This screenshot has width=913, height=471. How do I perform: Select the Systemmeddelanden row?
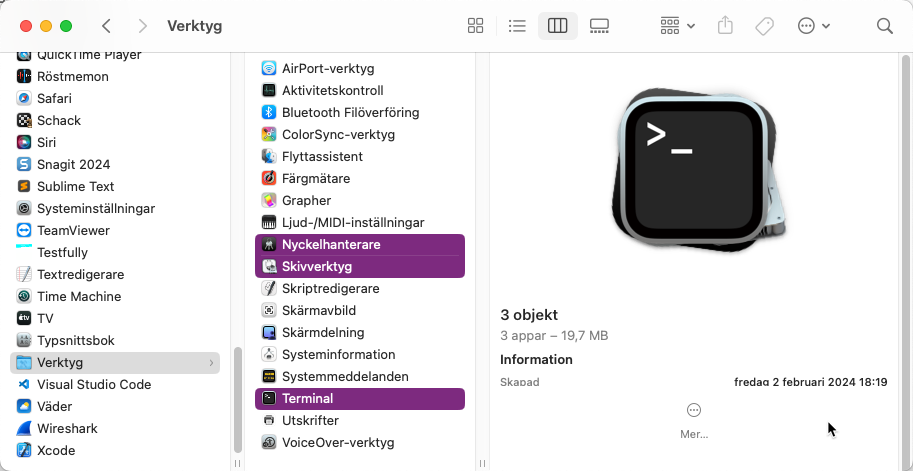(x=360, y=377)
